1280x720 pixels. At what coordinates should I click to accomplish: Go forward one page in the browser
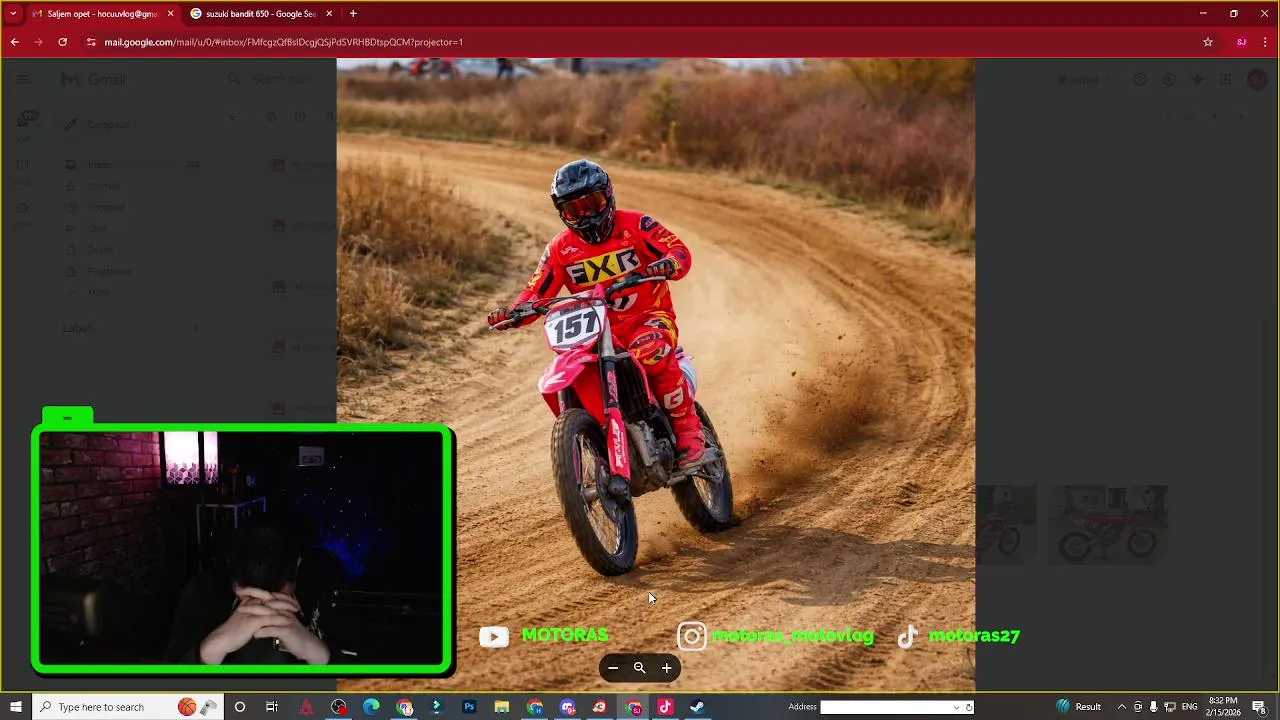click(x=38, y=42)
